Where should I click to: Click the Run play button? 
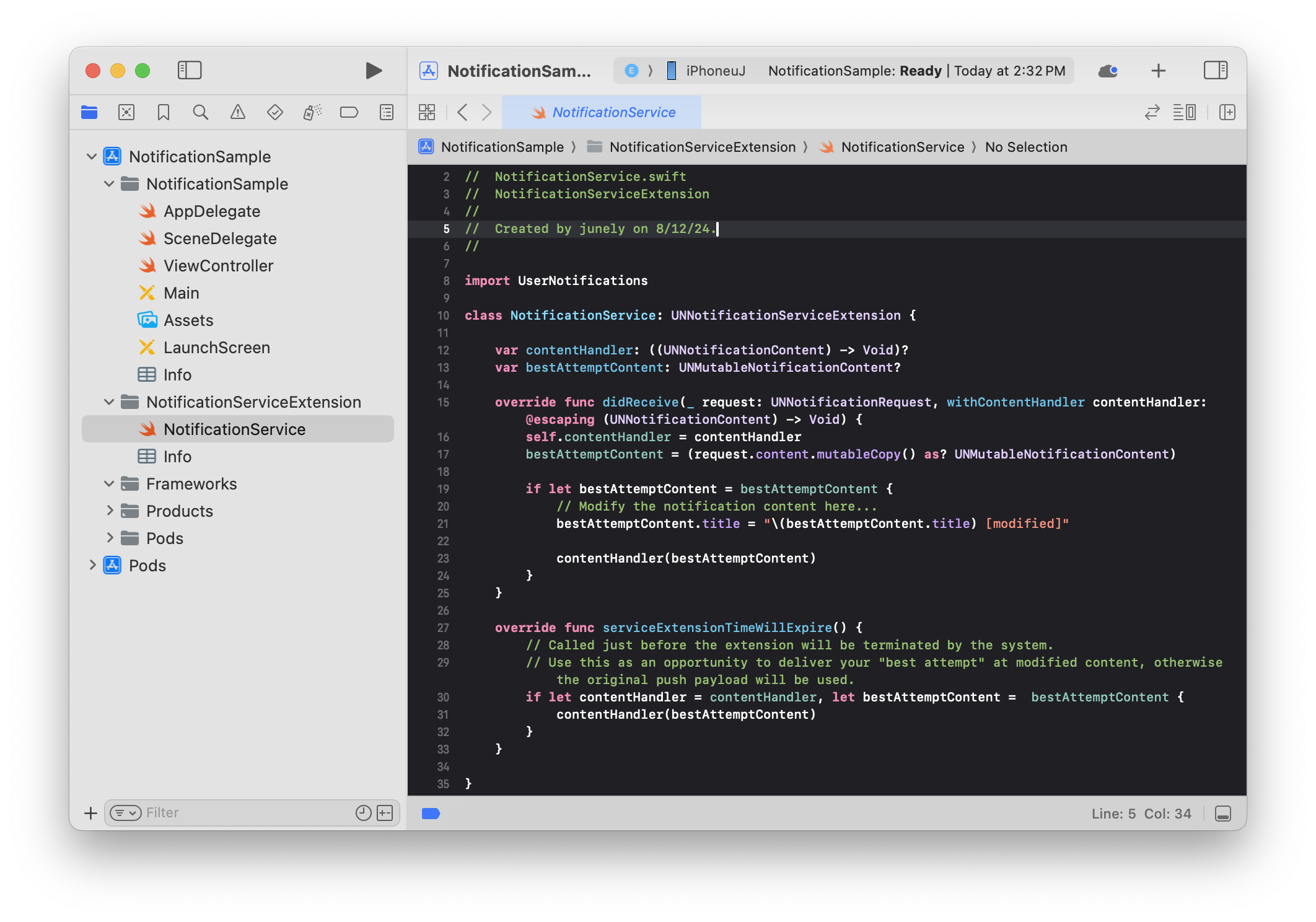tap(373, 71)
